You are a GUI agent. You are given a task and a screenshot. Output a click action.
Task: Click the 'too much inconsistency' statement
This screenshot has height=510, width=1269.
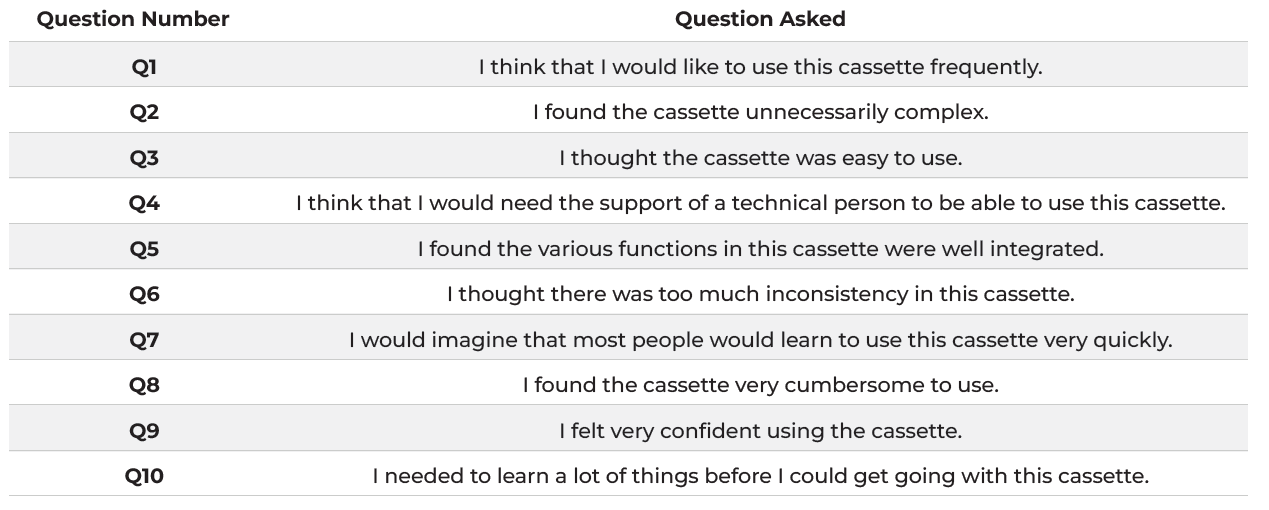760,294
